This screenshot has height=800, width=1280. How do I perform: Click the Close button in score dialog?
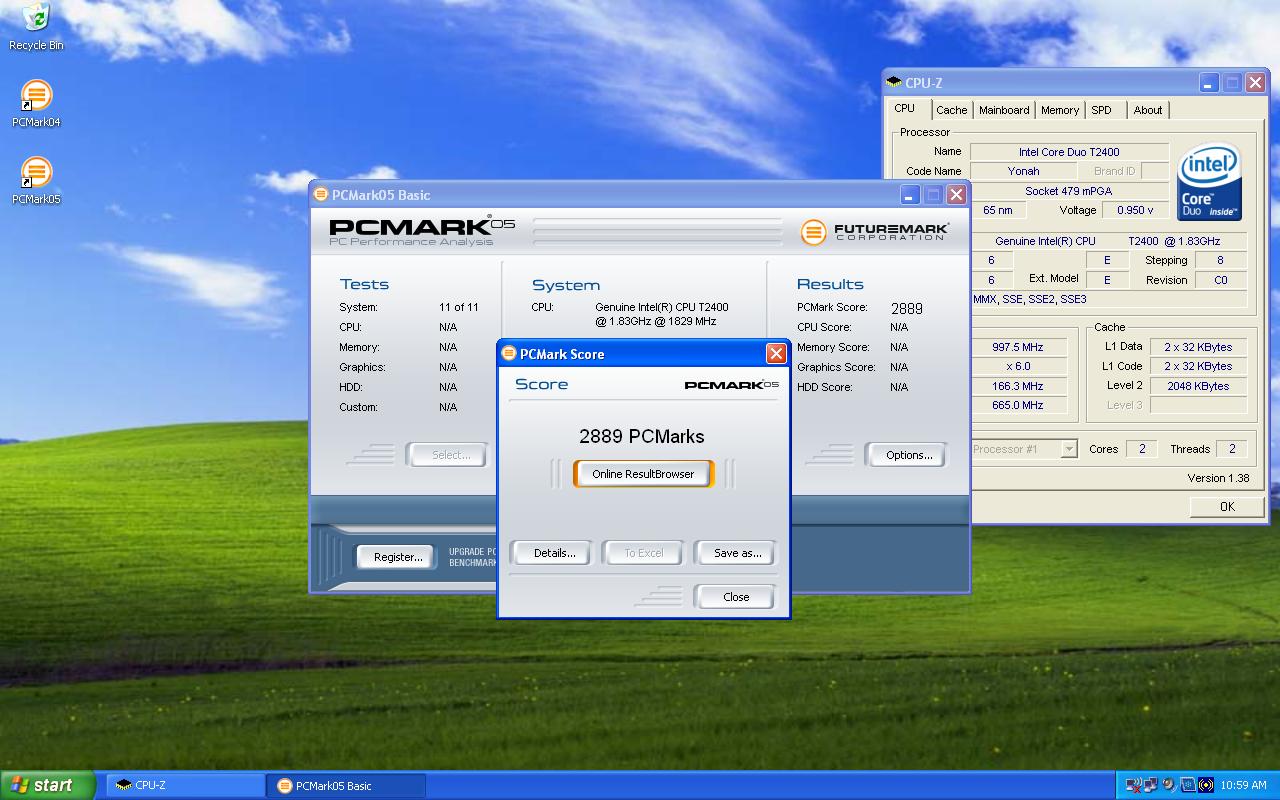[x=736, y=597]
